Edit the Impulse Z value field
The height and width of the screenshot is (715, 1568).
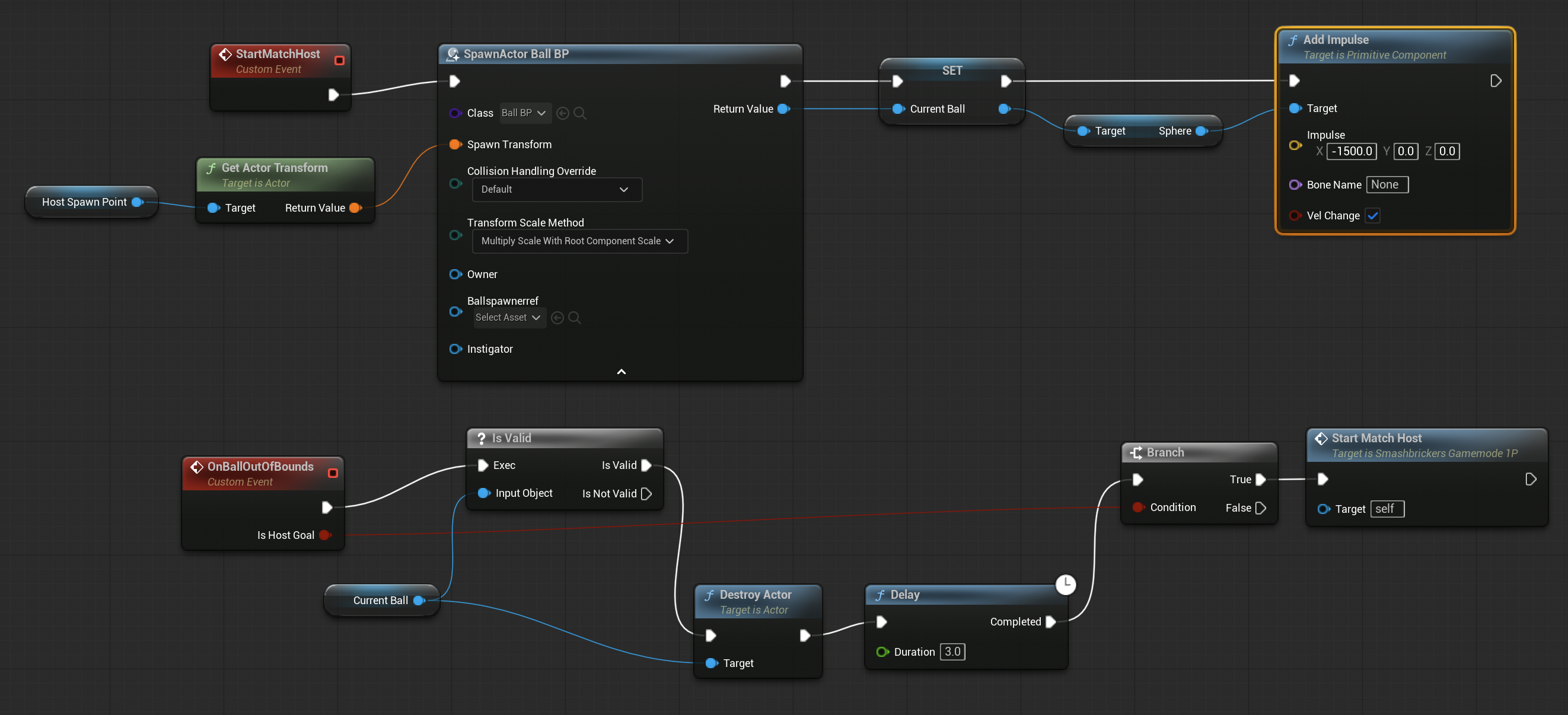click(x=1447, y=152)
